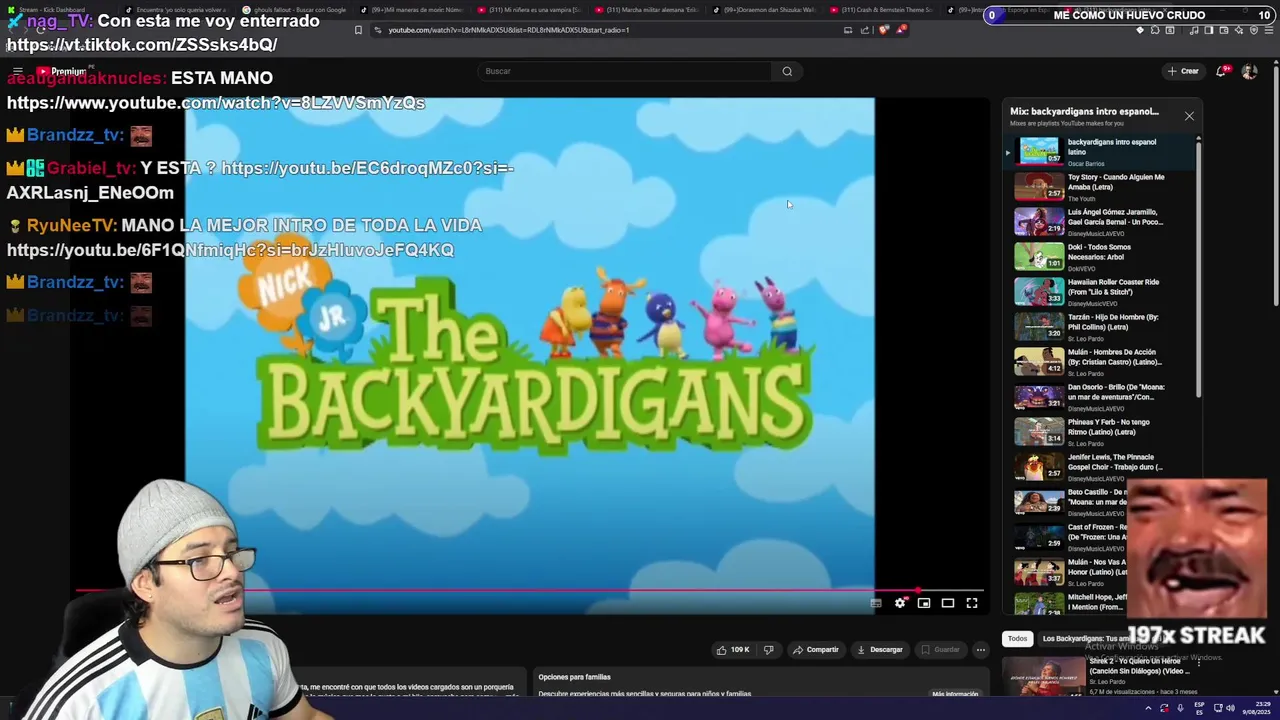The width and height of the screenshot is (1280, 720).
Task: Like the video with 109 K likes
Action: tap(733, 650)
